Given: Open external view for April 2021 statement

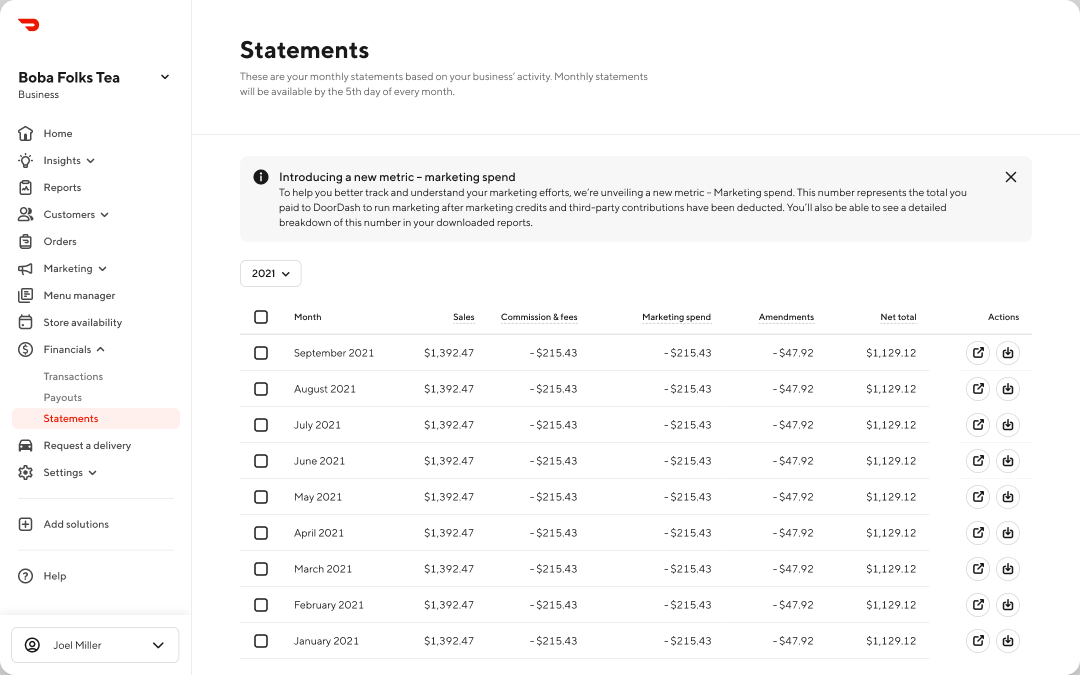Looking at the screenshot, I should [x=978, y=532].
